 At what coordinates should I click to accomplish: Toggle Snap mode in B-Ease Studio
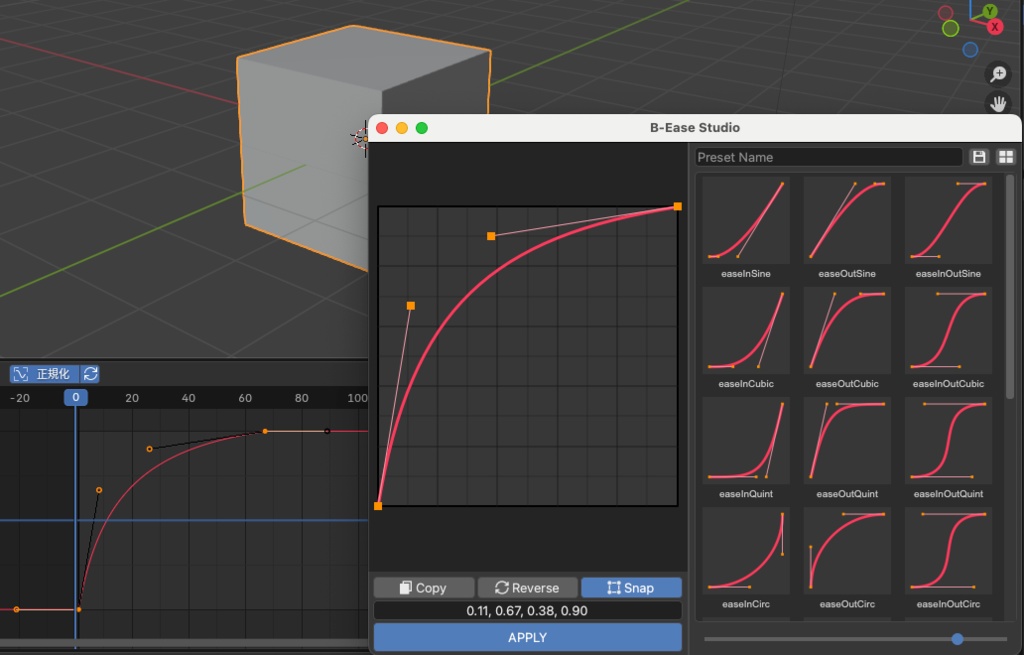631,587
